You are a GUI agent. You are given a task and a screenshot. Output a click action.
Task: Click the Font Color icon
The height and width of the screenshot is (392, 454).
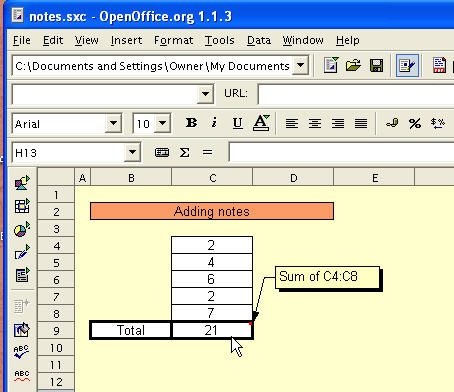261,123
